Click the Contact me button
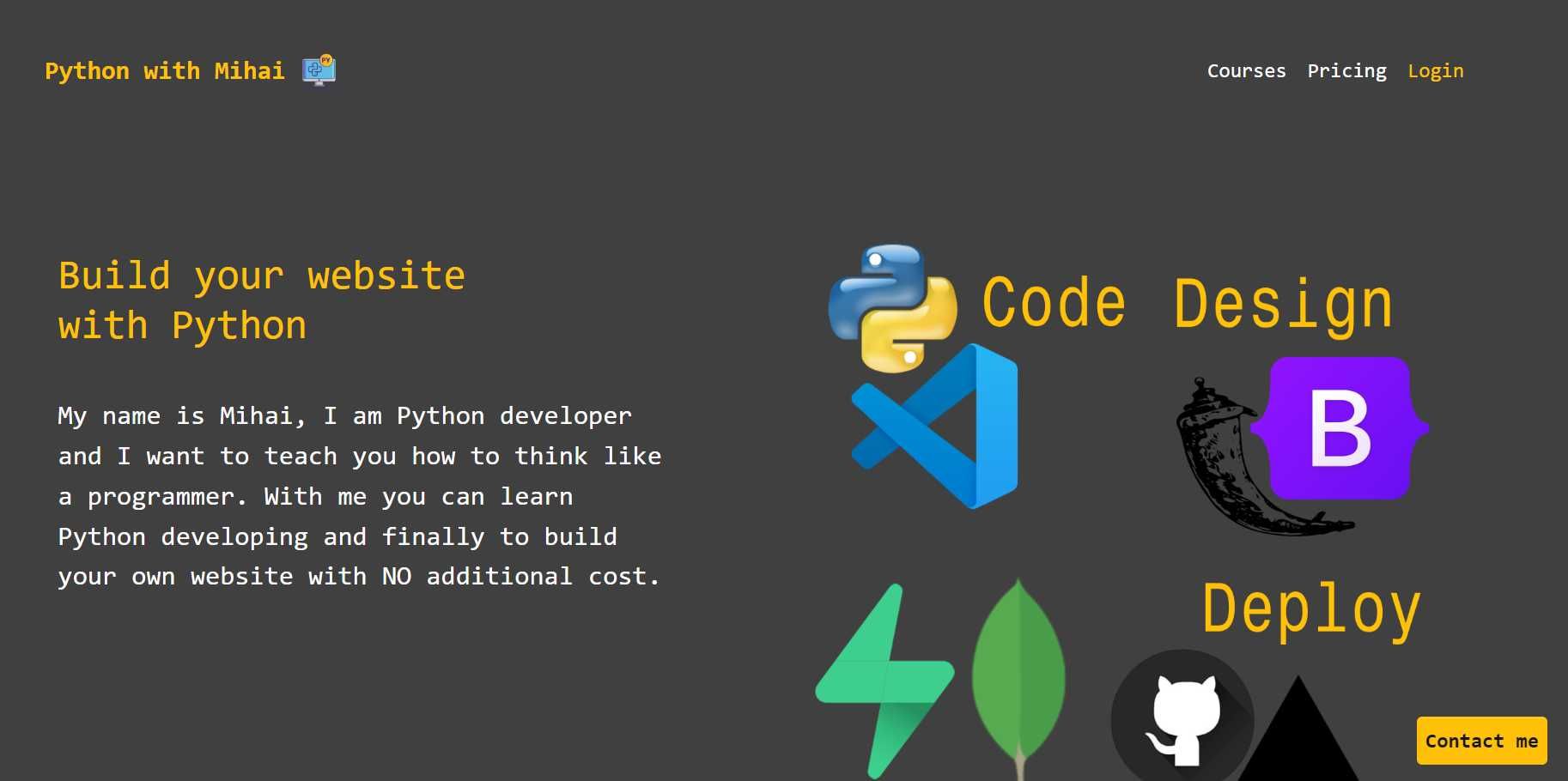This screenshot has height=781, width=1568. point(1481,741)
